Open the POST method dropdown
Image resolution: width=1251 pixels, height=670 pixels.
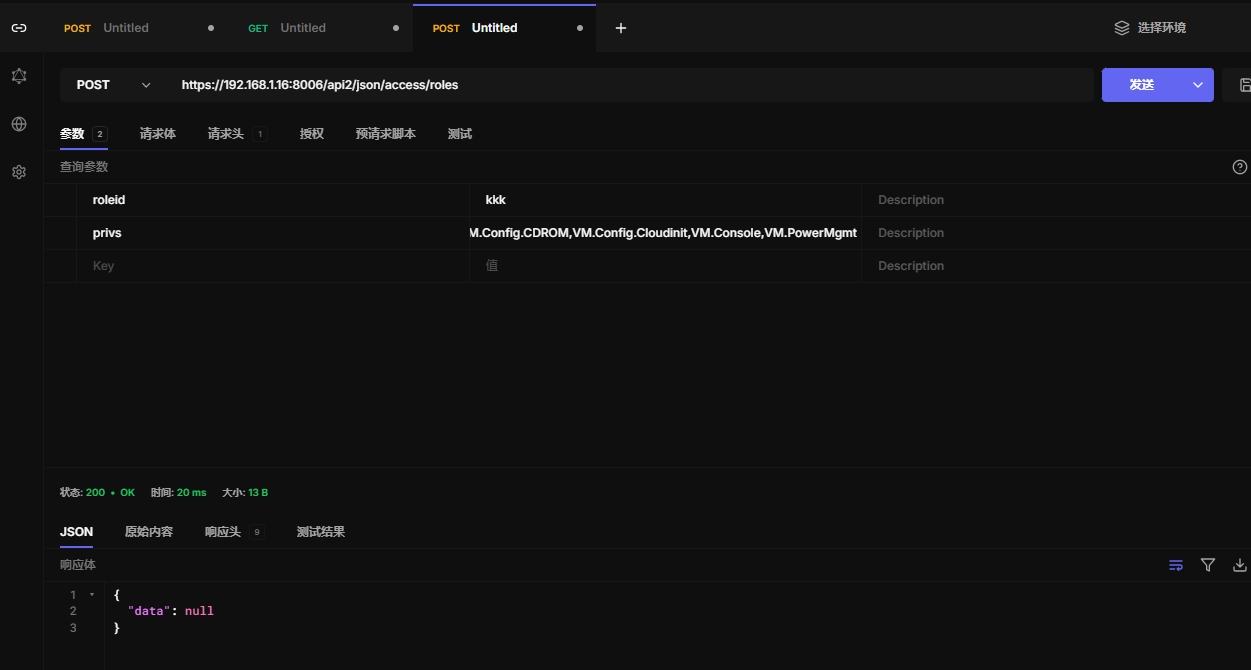[x=113, y=85]
